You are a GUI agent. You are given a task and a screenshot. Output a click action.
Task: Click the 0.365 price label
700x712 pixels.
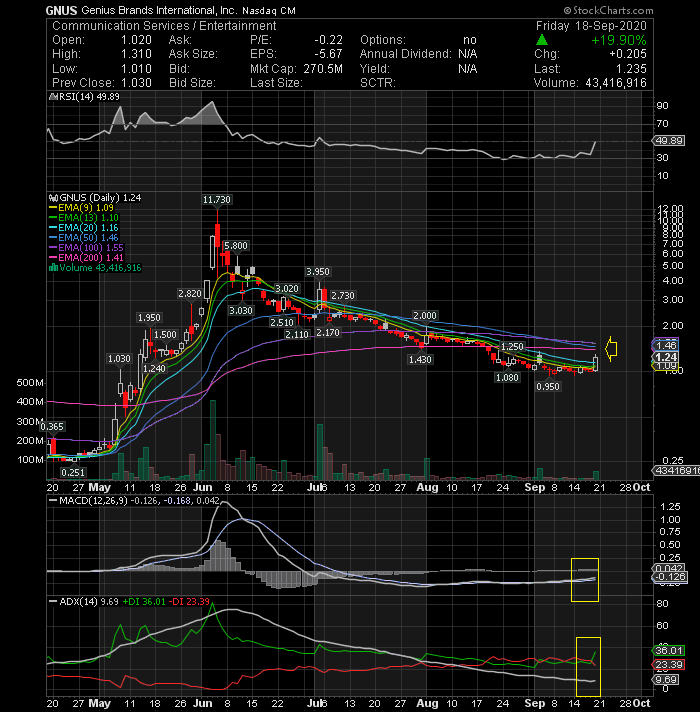[52, 427]
